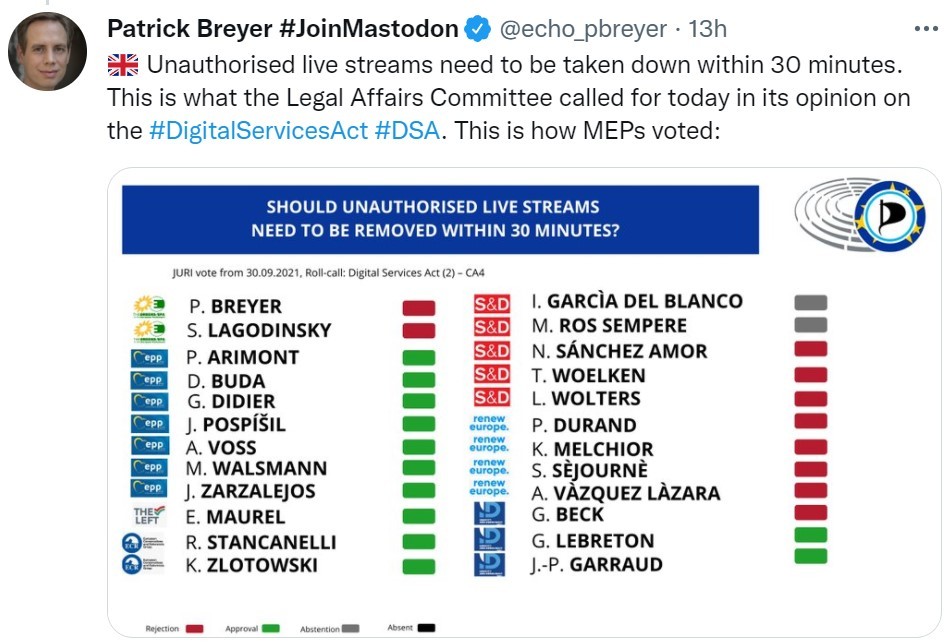Click the ID logo beside G. Beck

(489, 514)
